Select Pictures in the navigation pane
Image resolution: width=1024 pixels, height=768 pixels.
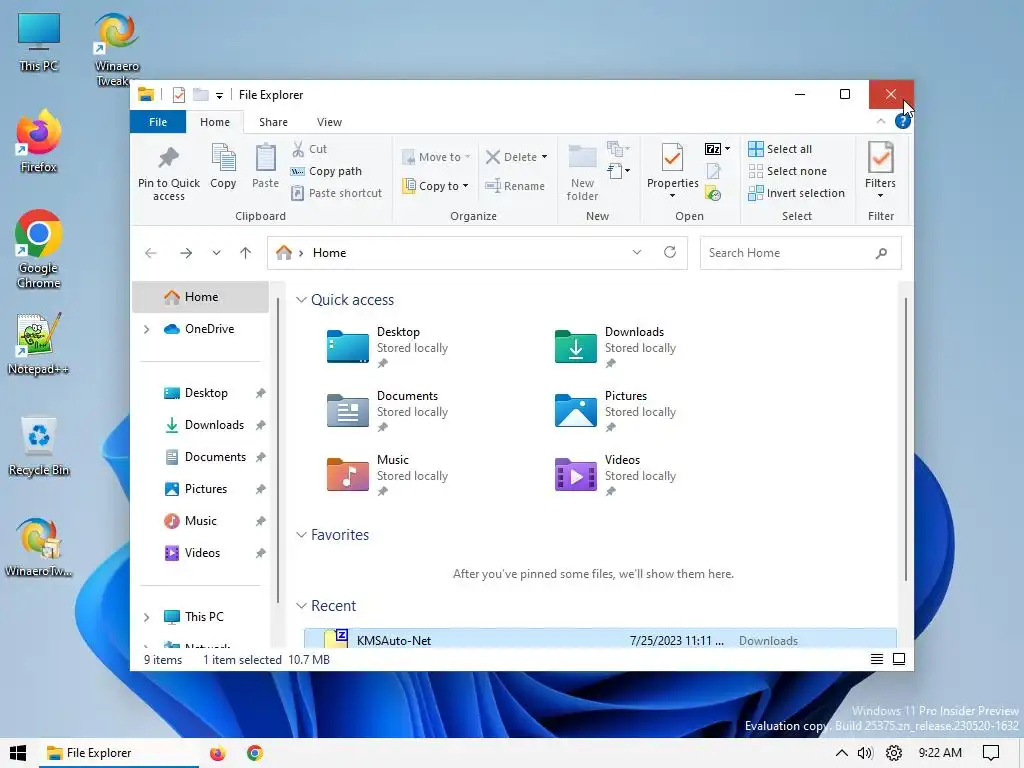[196, 489]
